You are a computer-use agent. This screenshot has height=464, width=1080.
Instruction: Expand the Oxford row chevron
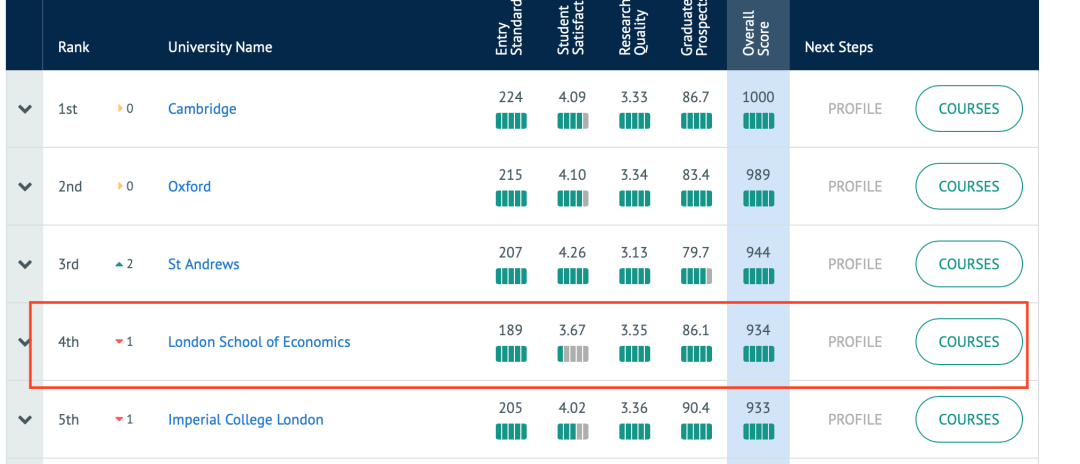click(25, 187)
